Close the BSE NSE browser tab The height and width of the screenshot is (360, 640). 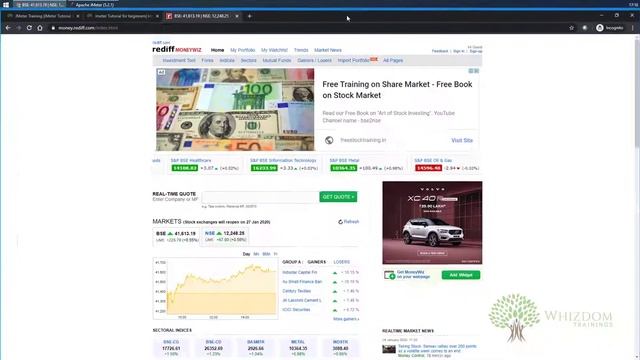237,16
